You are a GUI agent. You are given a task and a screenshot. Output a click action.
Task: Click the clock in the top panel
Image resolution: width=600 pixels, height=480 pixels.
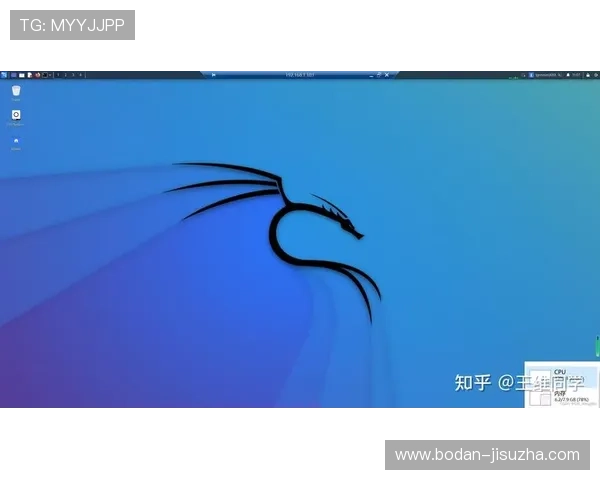[x=576, y=75]
